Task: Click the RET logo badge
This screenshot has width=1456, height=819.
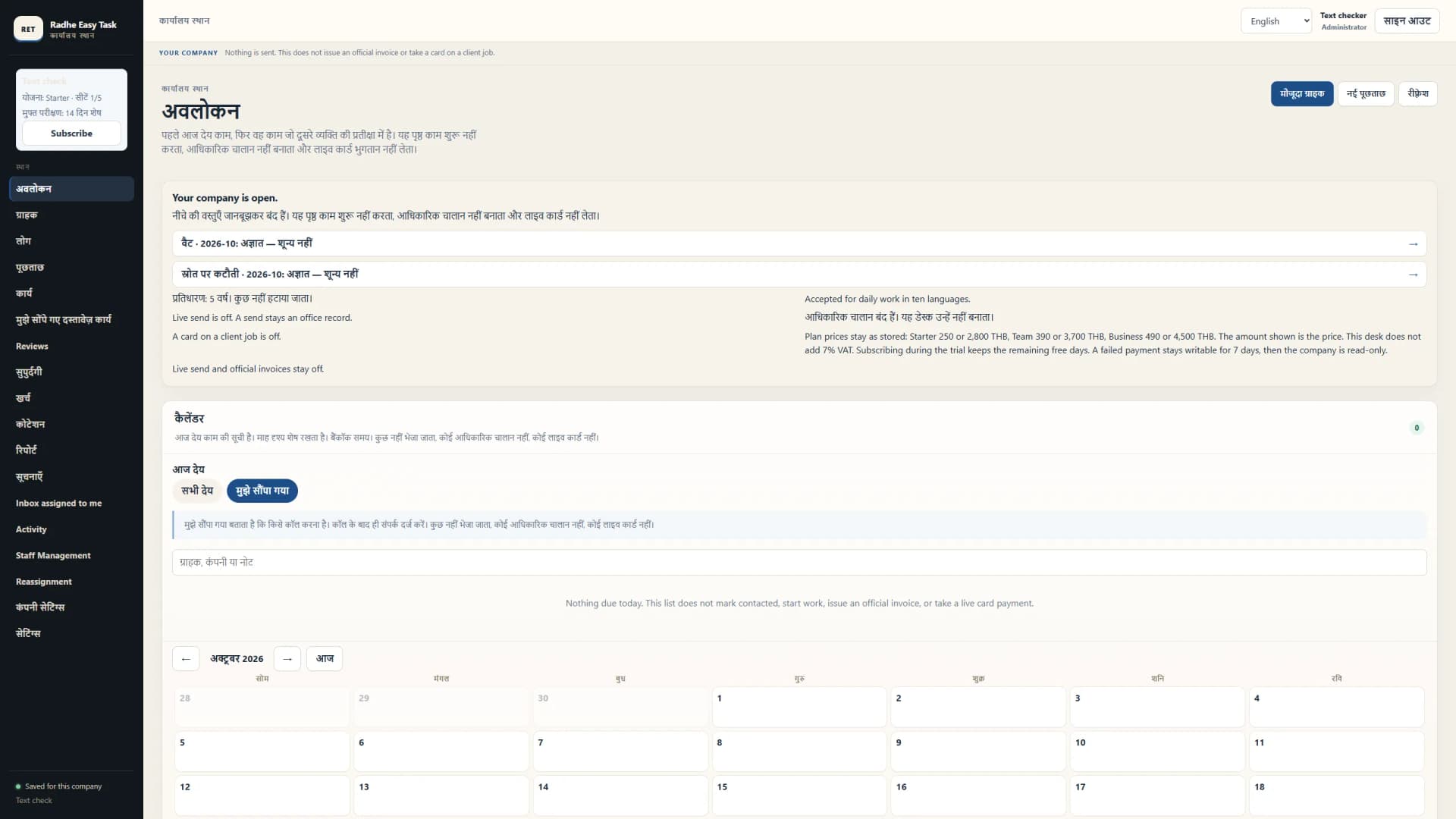Action: [x=28, y=29]
